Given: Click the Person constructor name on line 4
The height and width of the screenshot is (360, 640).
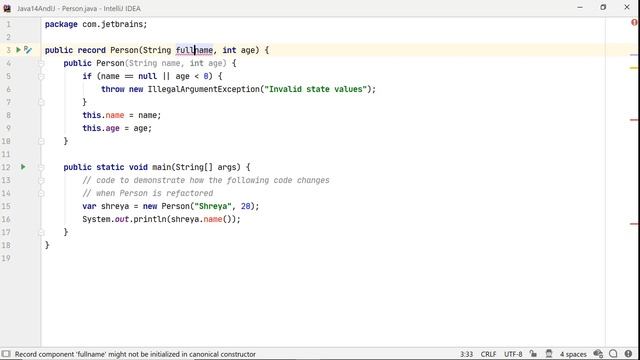Looking at the screenshot, I should [110, 63].
